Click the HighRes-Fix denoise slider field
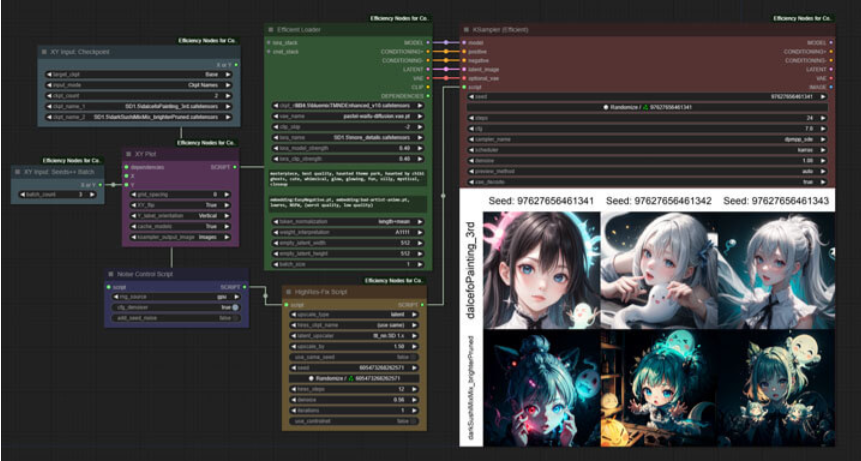The height and width of the screenshot is (461, 861). tap(354, 400)
